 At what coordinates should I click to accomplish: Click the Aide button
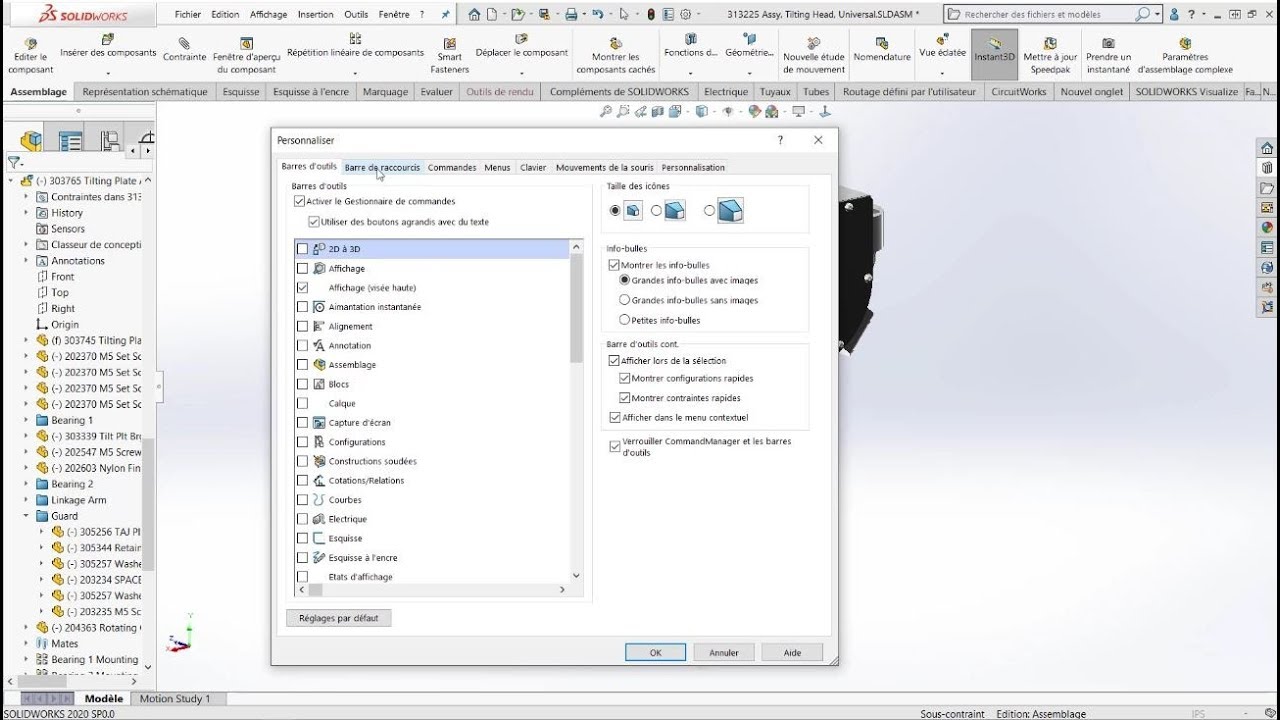pyautogui.click(x=792, y=652)
